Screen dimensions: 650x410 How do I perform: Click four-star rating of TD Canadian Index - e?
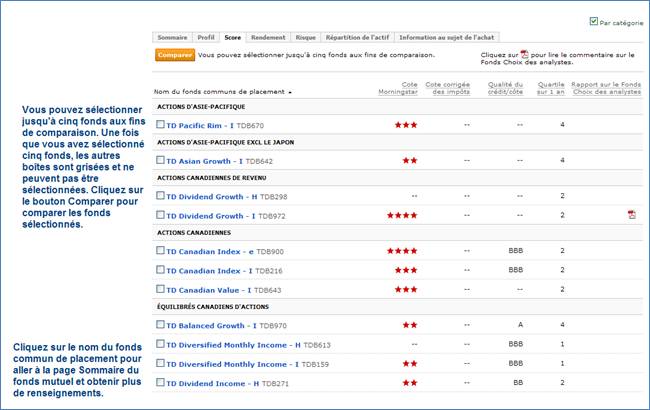pyautogui.click(x=402, y=251)
